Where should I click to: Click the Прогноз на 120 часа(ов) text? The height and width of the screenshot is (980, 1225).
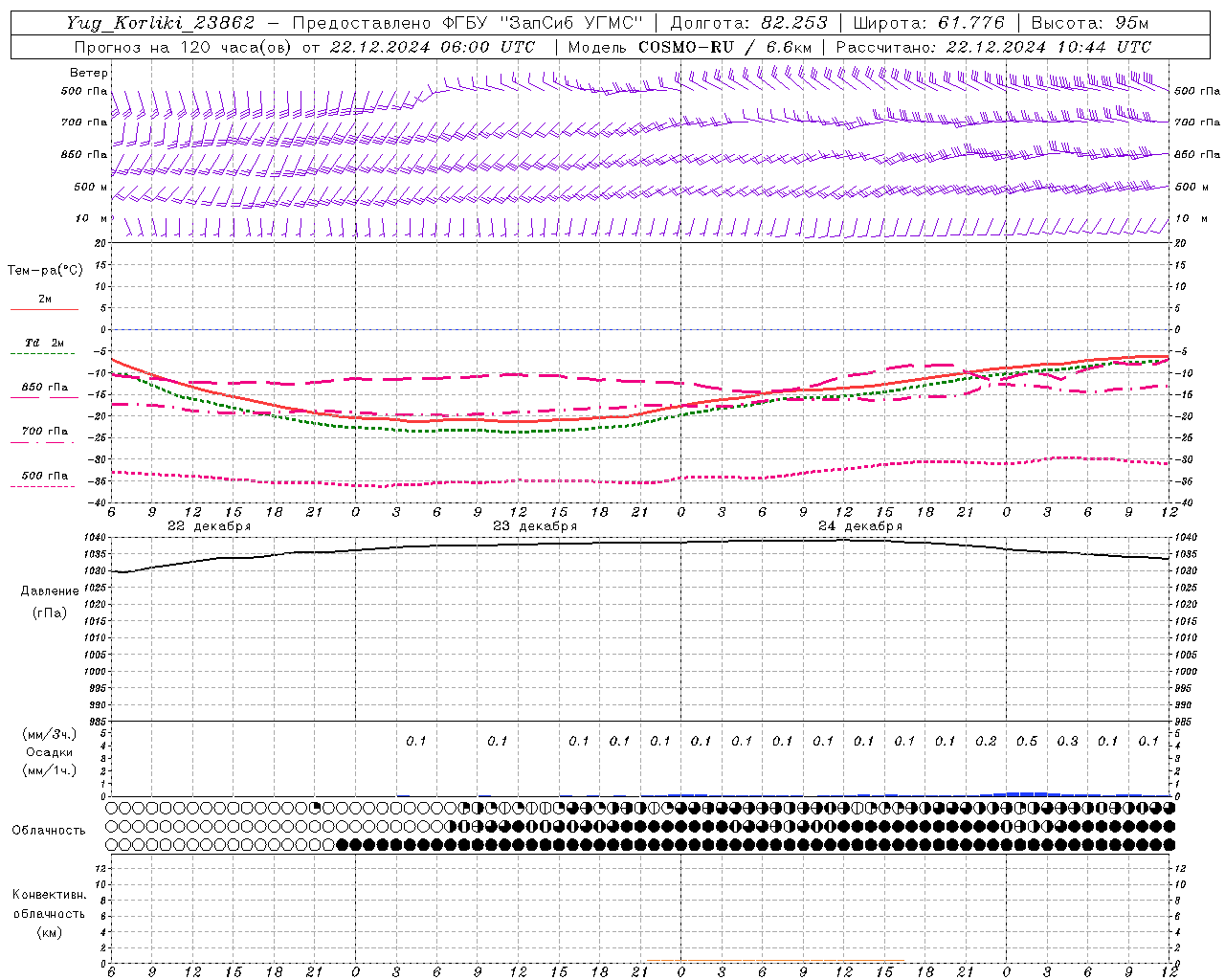183,47
